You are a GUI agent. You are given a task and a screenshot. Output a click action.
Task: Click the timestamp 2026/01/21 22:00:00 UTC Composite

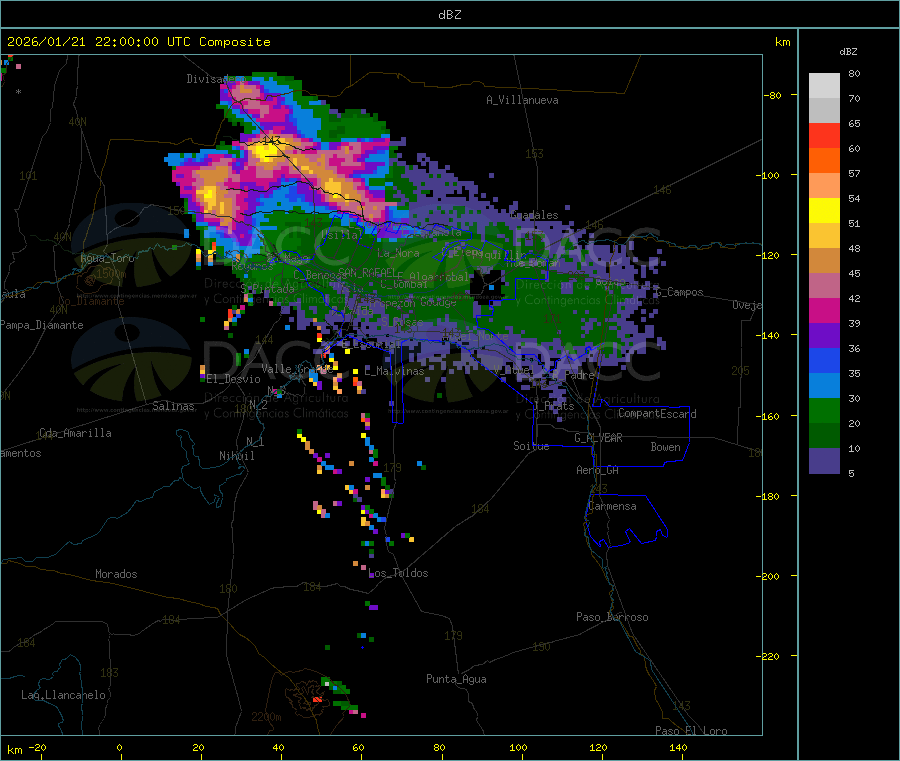coord(138,42)
